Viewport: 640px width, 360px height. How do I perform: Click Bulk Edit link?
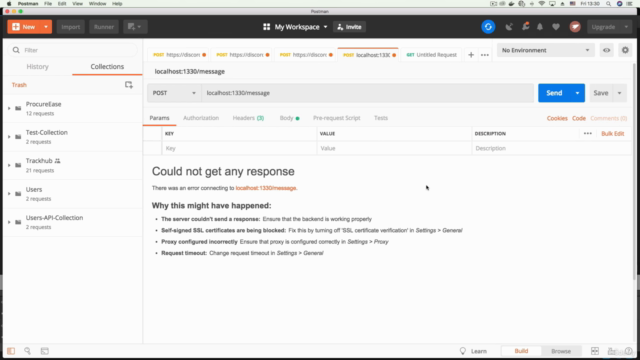(x=613, y=133)
